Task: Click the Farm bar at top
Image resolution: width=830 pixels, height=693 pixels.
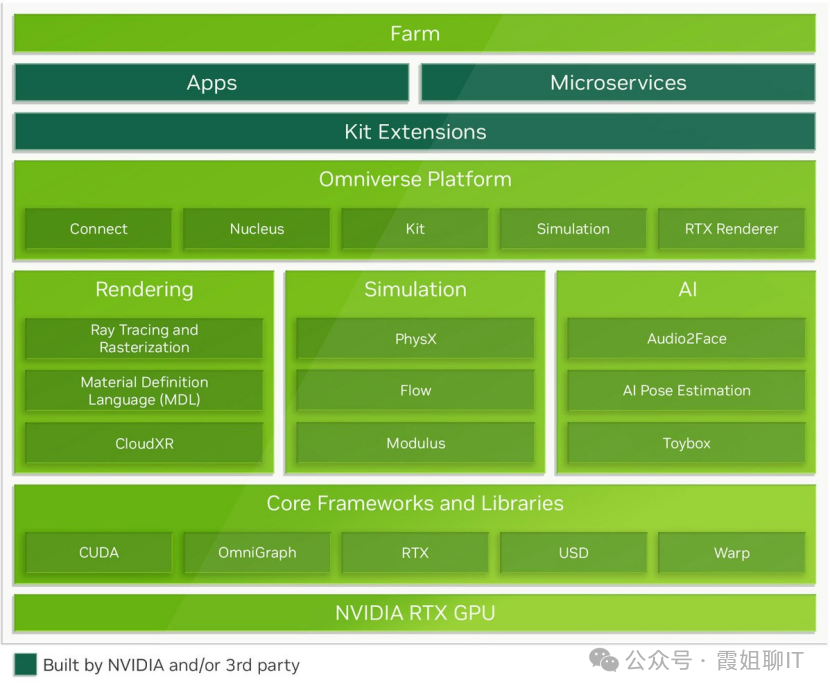Action: [414, 33]
